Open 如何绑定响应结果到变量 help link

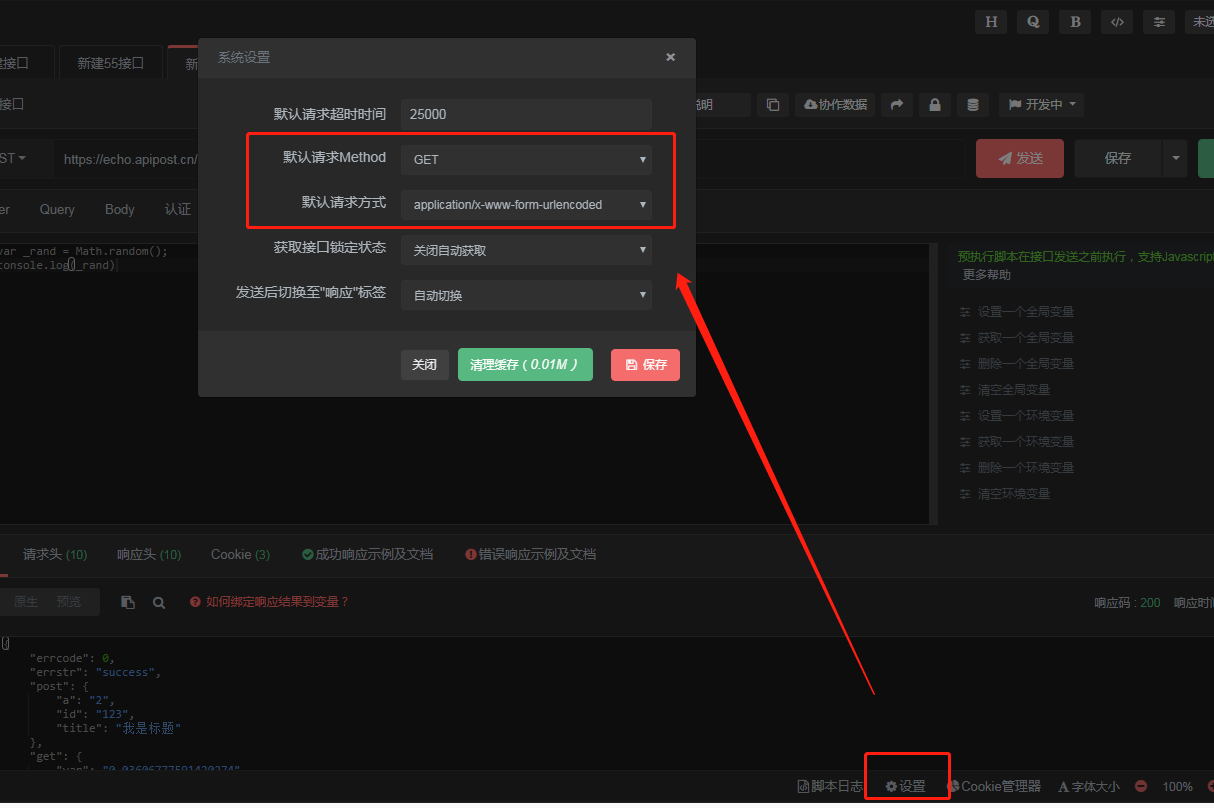point(269,602)
